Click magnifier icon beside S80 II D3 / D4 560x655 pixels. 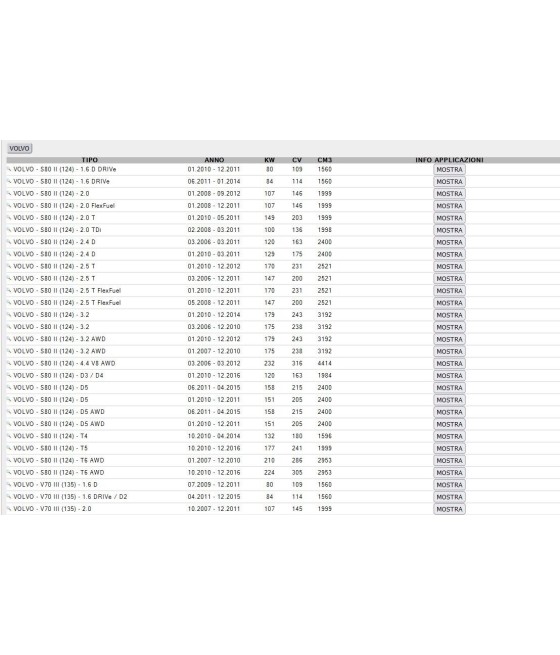point(9,376)
